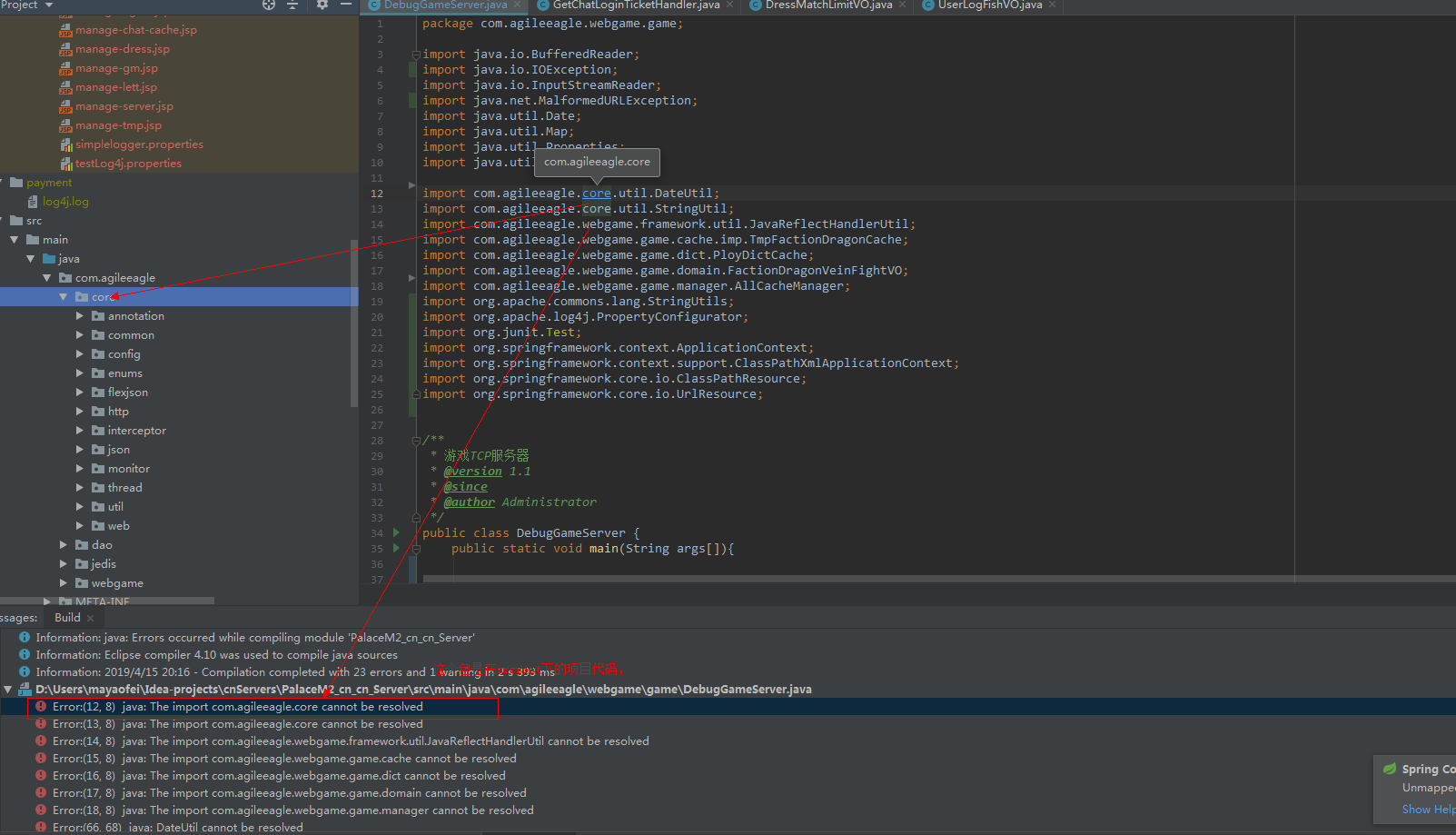This screenshot has height=835, width=1456.
Task: Click the monitor package folder icon
Action: point(98,469)
